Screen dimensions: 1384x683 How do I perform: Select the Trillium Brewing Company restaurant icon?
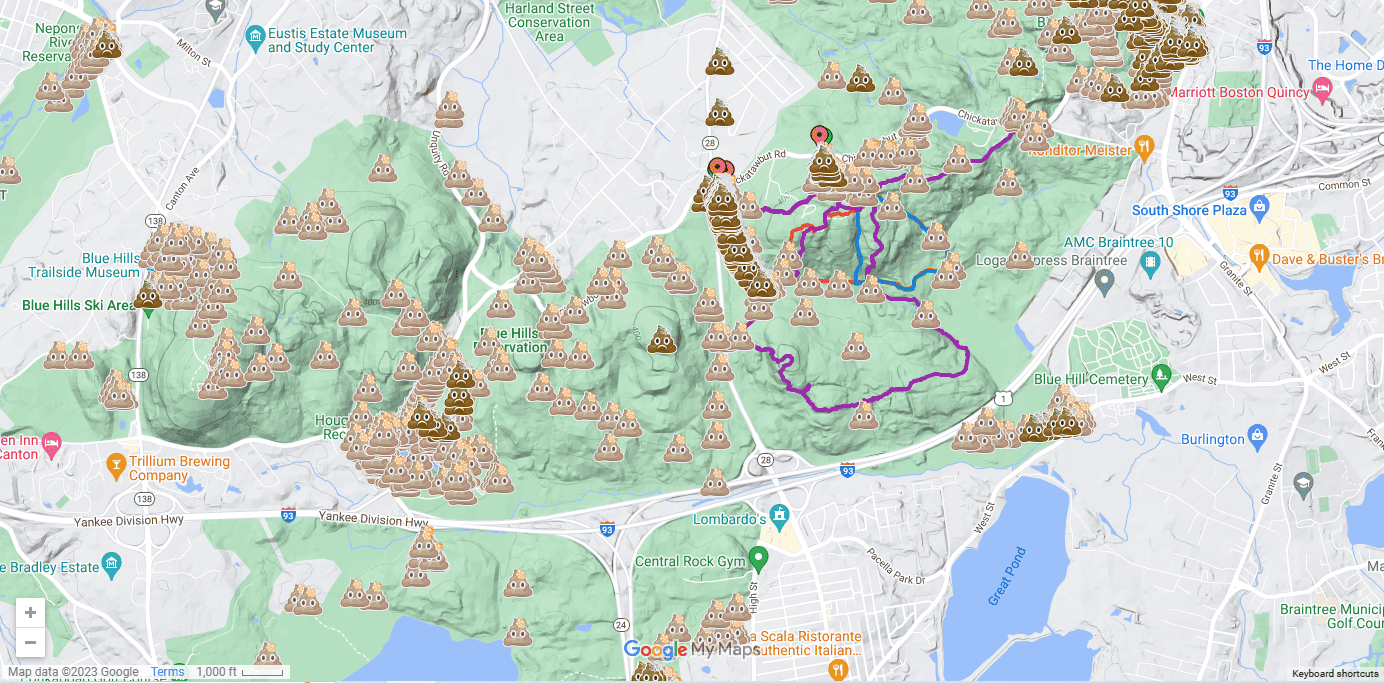tap(117, 465)
